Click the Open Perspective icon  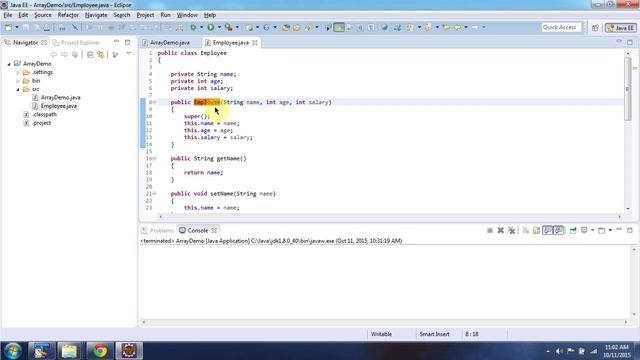(x=595, y=28)
